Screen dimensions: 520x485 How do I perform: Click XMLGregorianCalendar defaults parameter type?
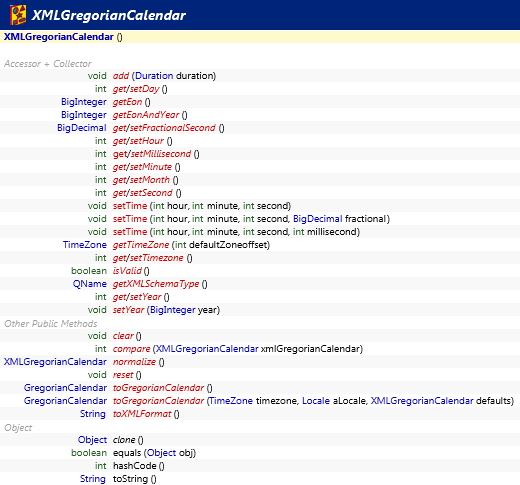422,401
